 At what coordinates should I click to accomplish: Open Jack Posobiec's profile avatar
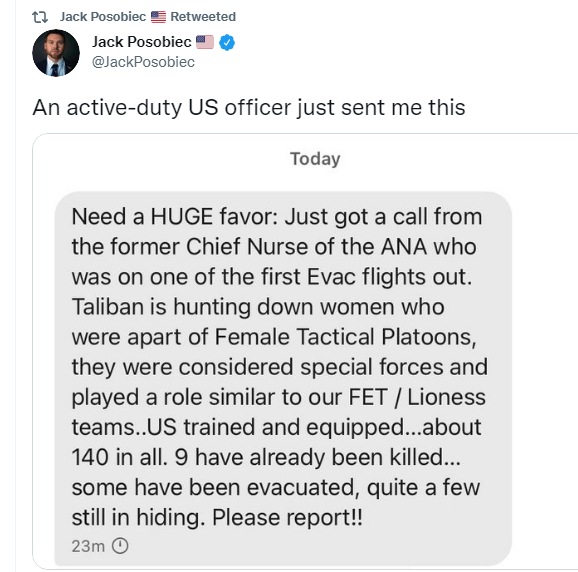pos(56,53)
